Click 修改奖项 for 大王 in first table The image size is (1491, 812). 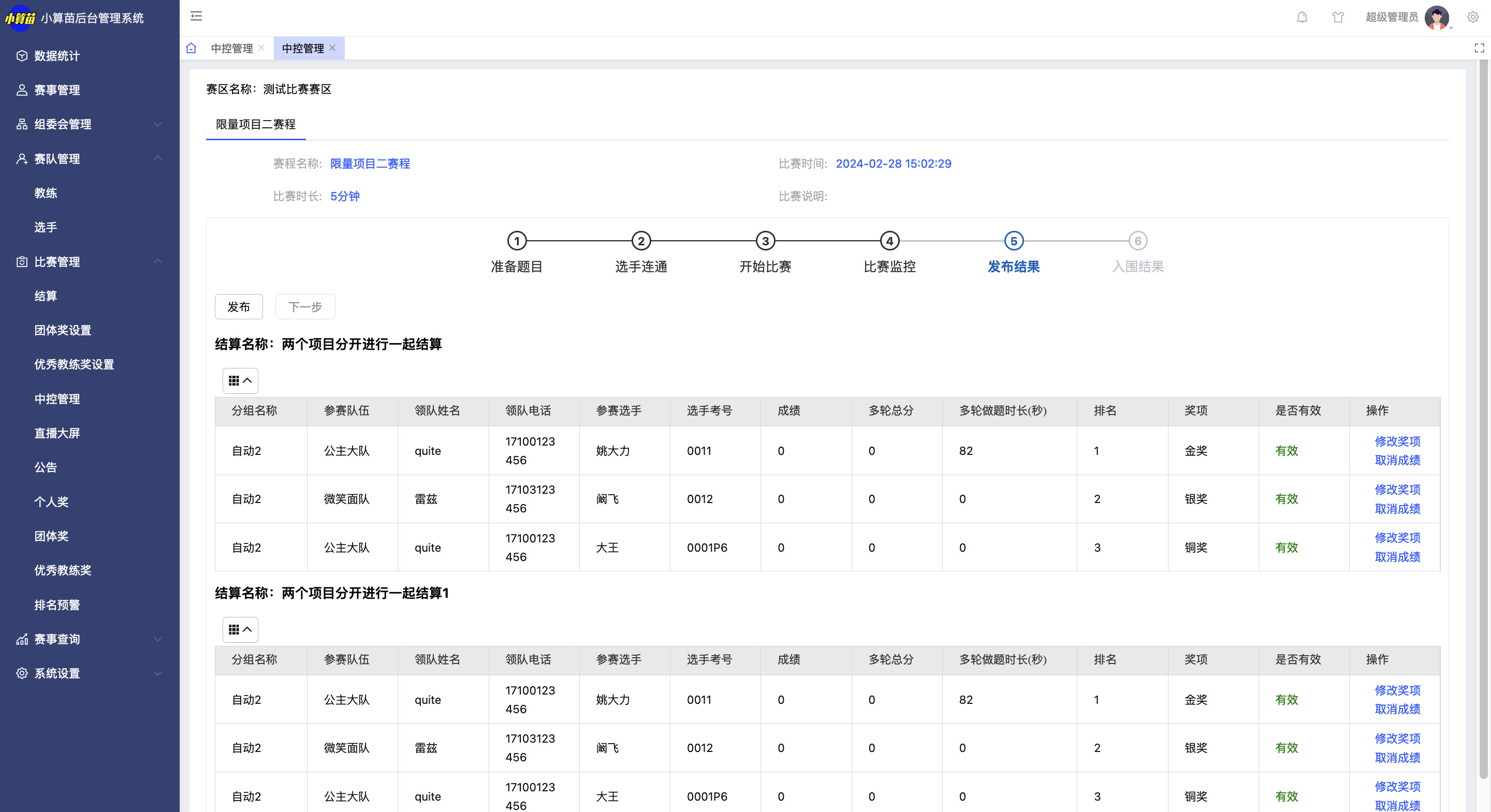[1397, 538]
